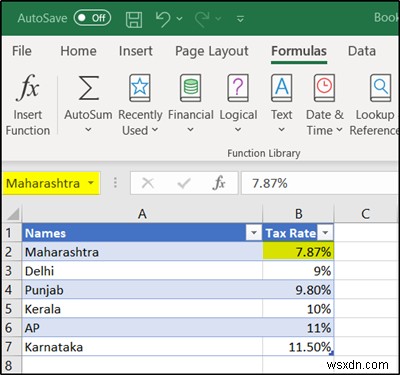400x375 pixels.
Task: Select the 9% tax rate cell
Action: tap(298, 271)
